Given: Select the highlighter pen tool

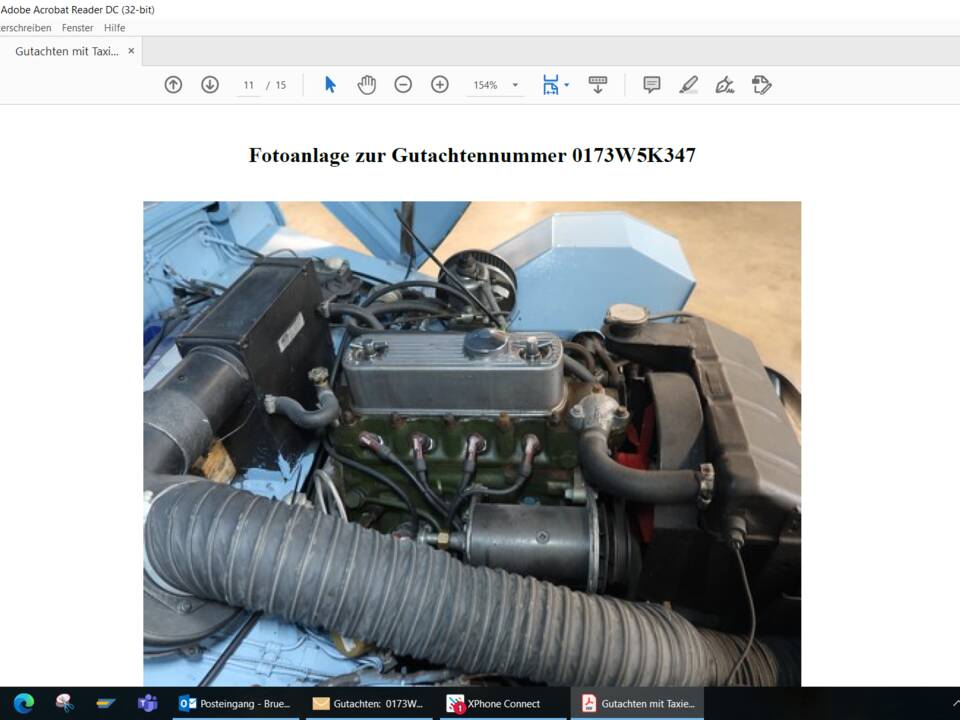Looking at the screenshot, I should [x=689, y=85].
